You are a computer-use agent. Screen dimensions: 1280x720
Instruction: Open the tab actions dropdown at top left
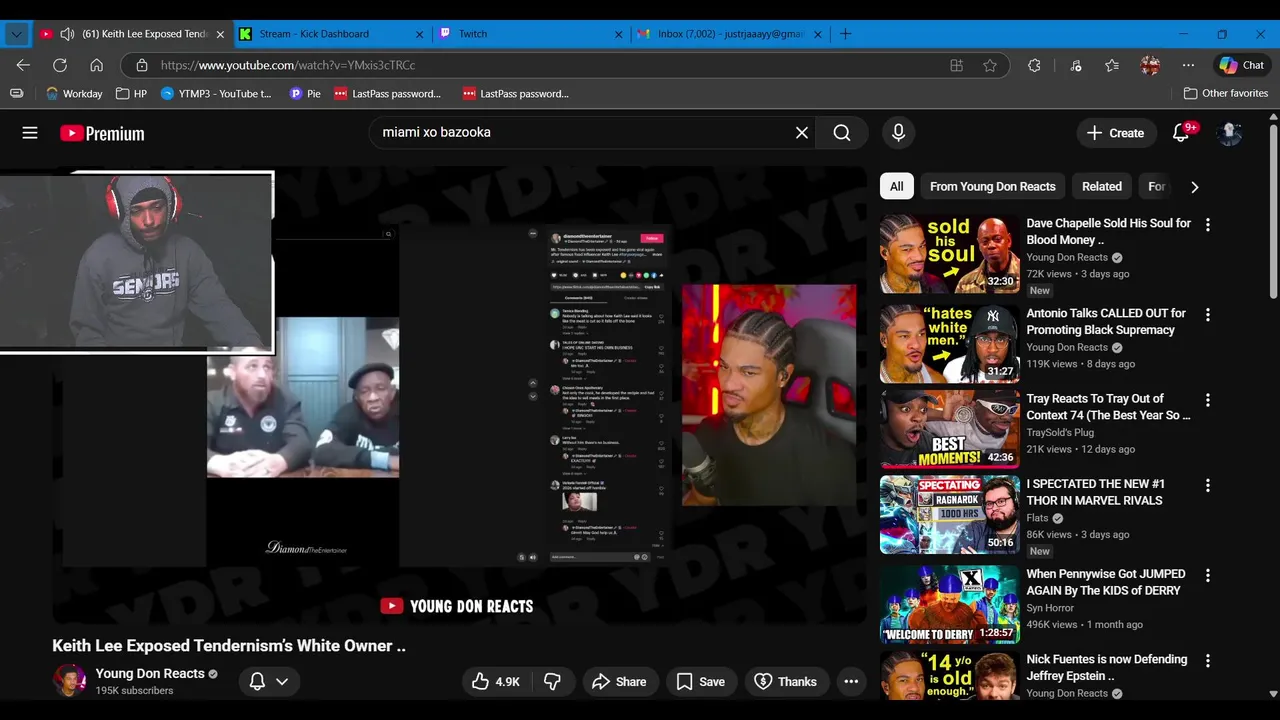(16, 34)
